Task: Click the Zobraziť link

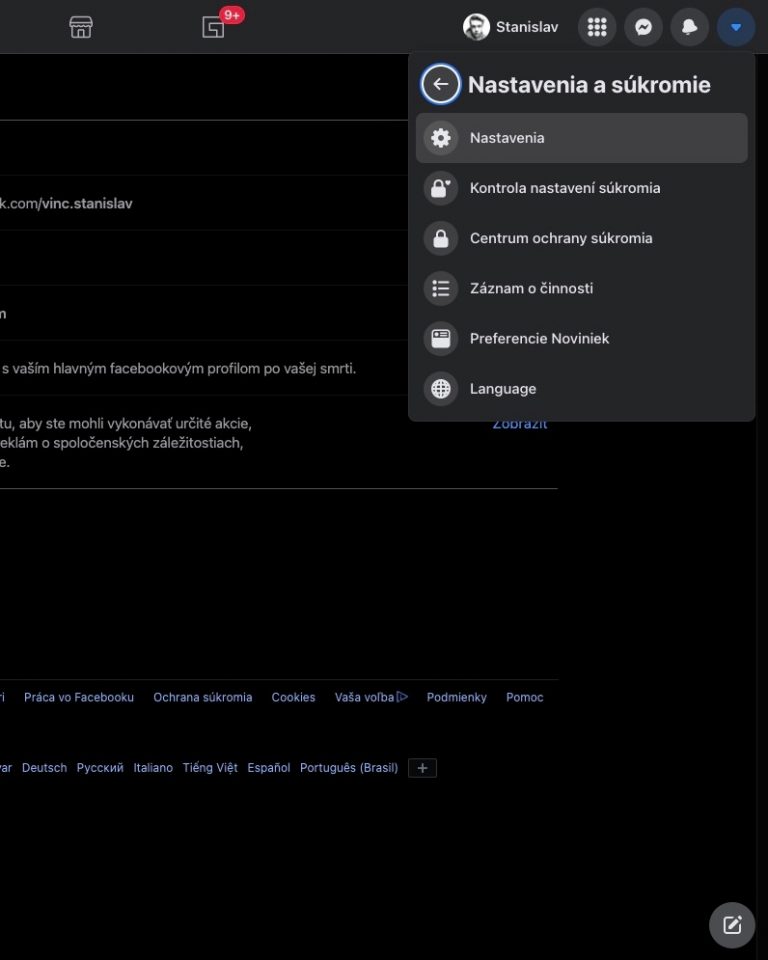Action: point(519,424)
